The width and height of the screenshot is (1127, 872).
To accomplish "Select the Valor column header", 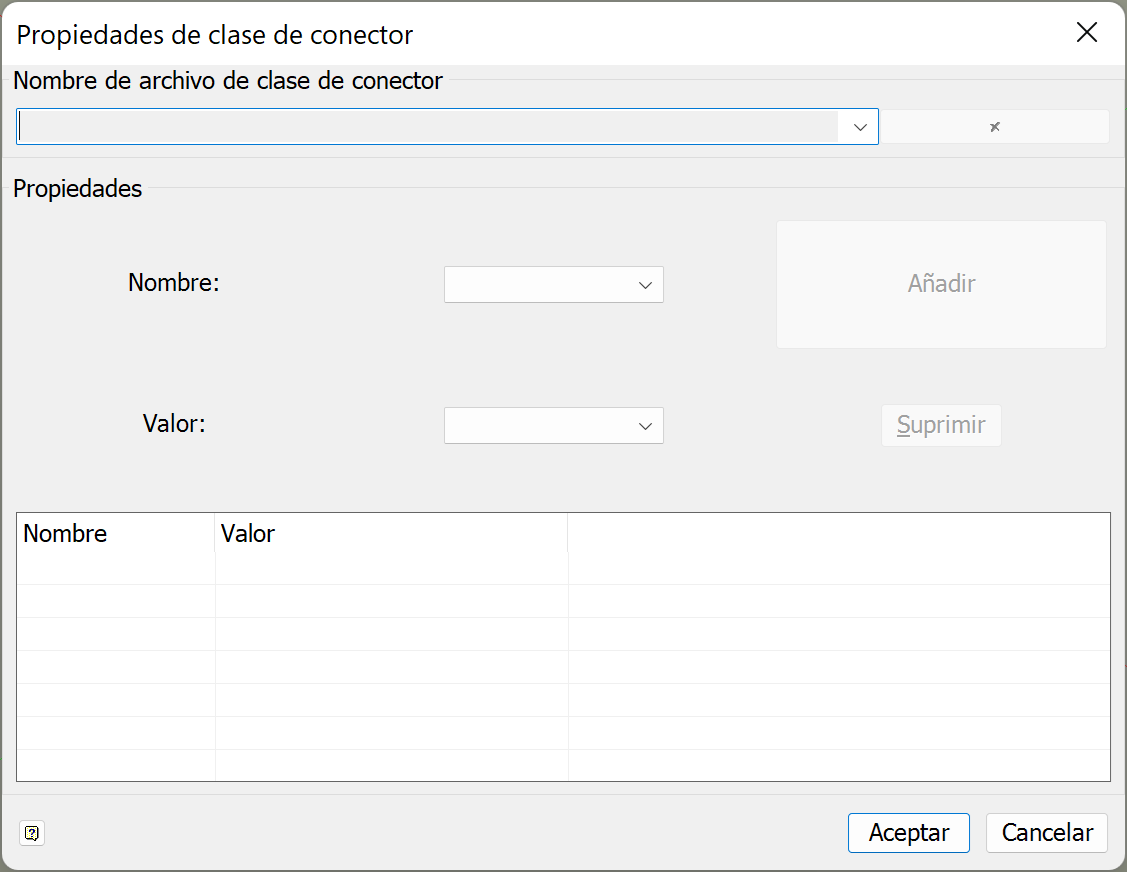I will 246,533.
